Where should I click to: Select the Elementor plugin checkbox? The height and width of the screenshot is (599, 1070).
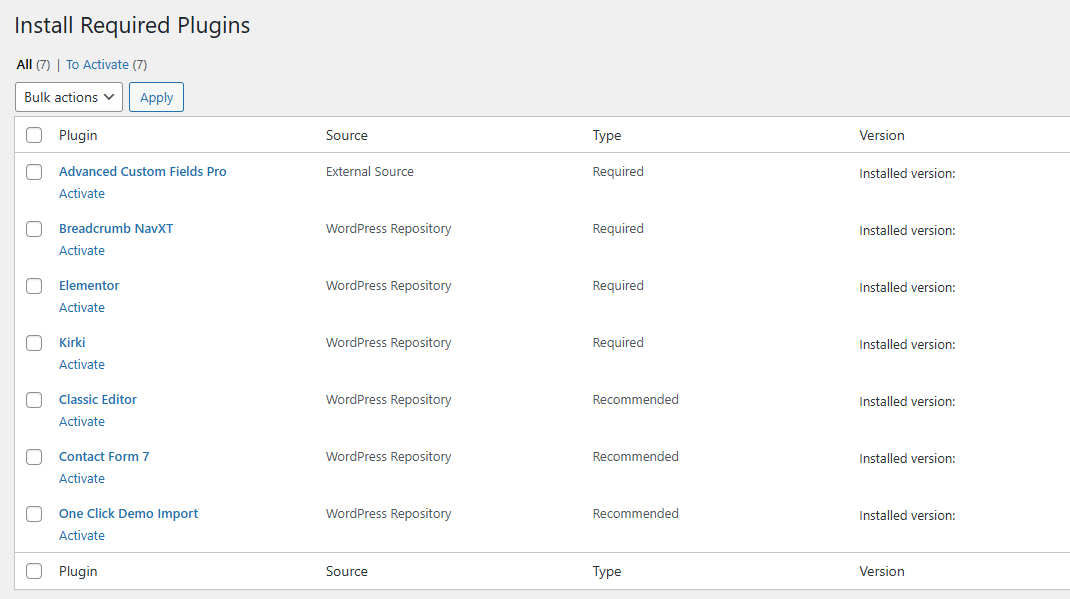click(34, 286)
